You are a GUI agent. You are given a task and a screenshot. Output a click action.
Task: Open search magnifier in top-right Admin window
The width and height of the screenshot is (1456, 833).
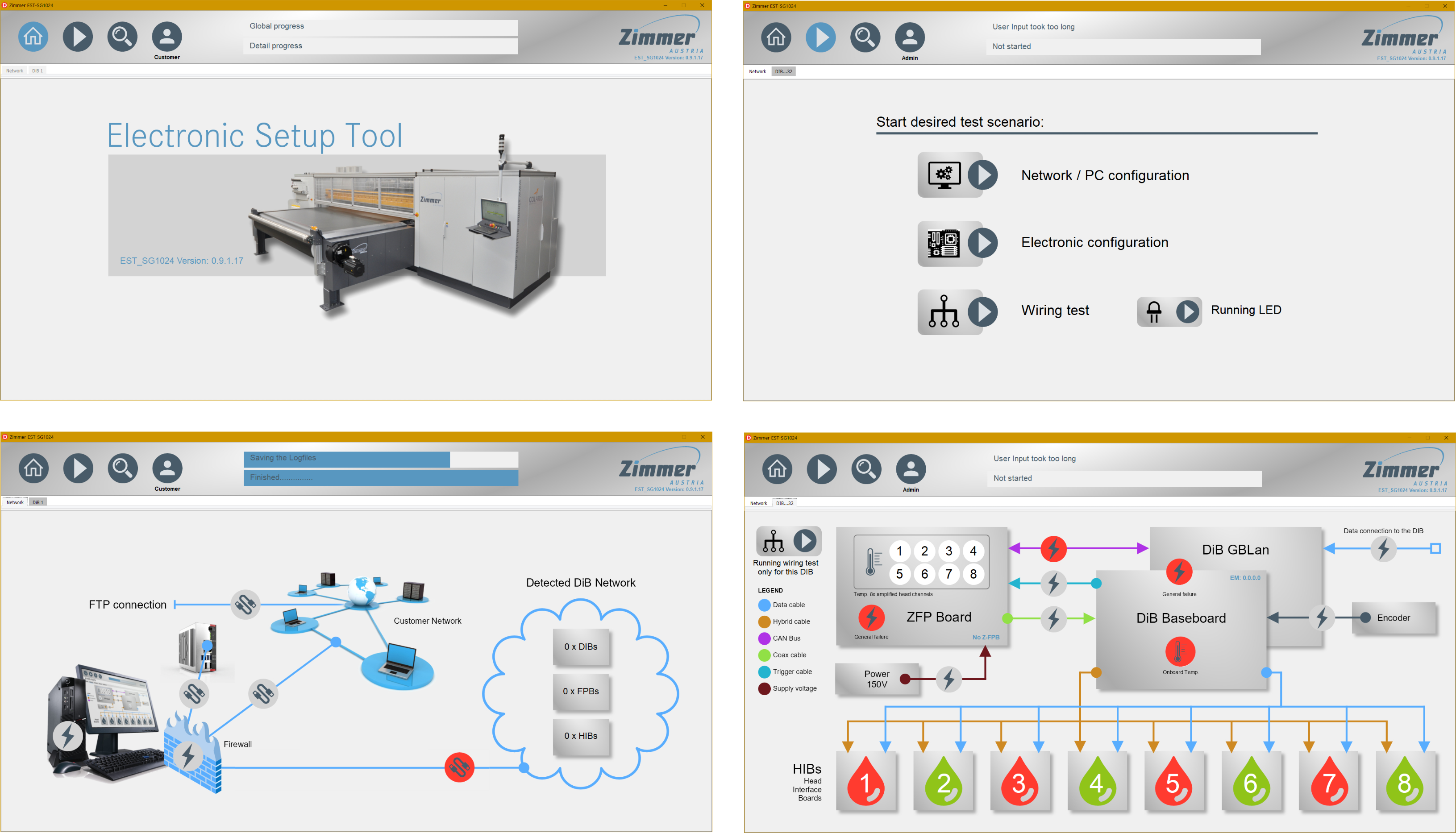(x=865, y=37)
